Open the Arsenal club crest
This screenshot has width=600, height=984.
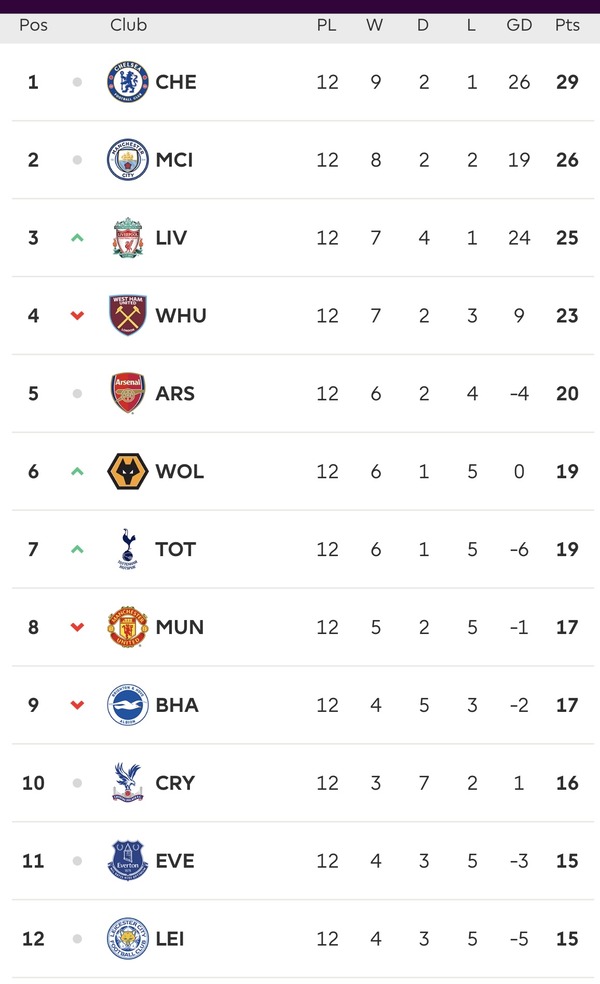(127, 393)
